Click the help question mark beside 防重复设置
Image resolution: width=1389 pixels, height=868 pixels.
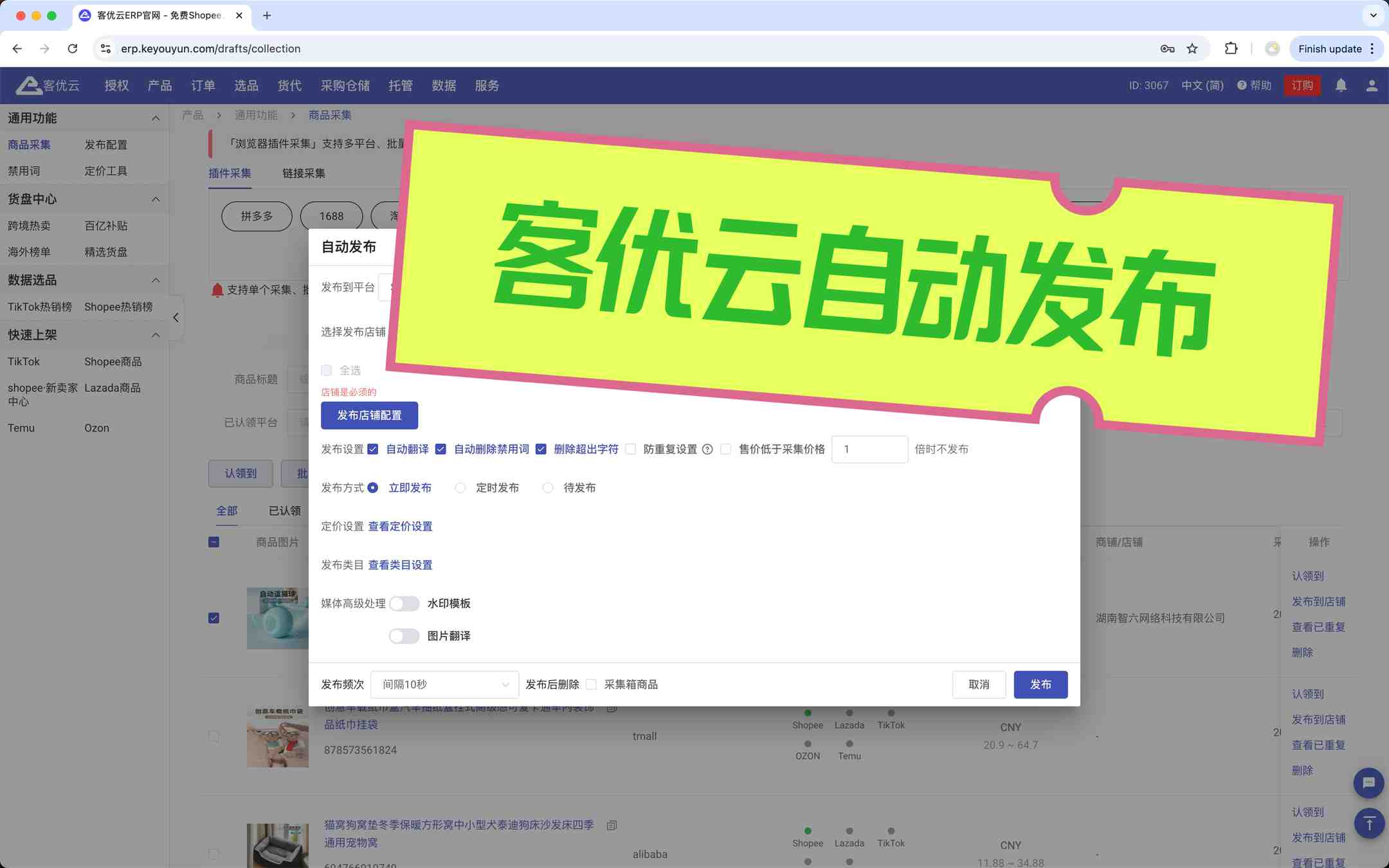pos(707,449)
